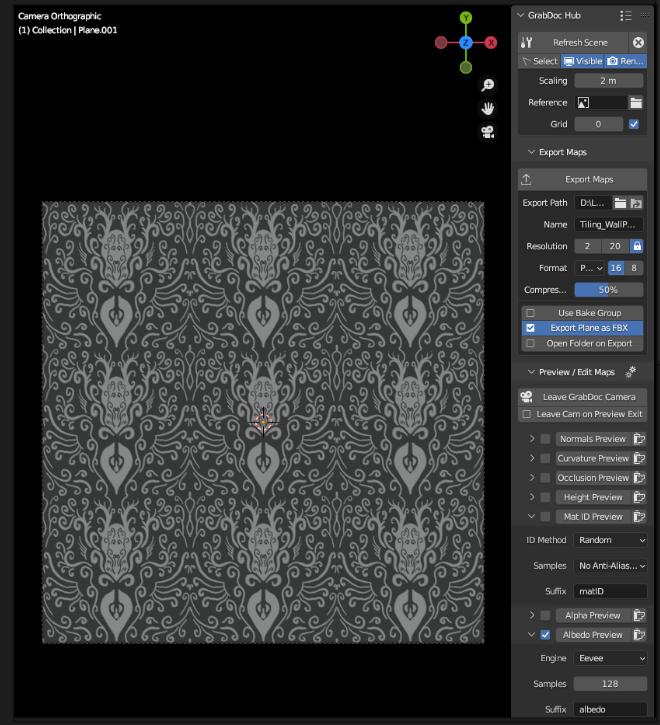
Task: Collapse the Preview / Edit Maps section
Action: 531,372
